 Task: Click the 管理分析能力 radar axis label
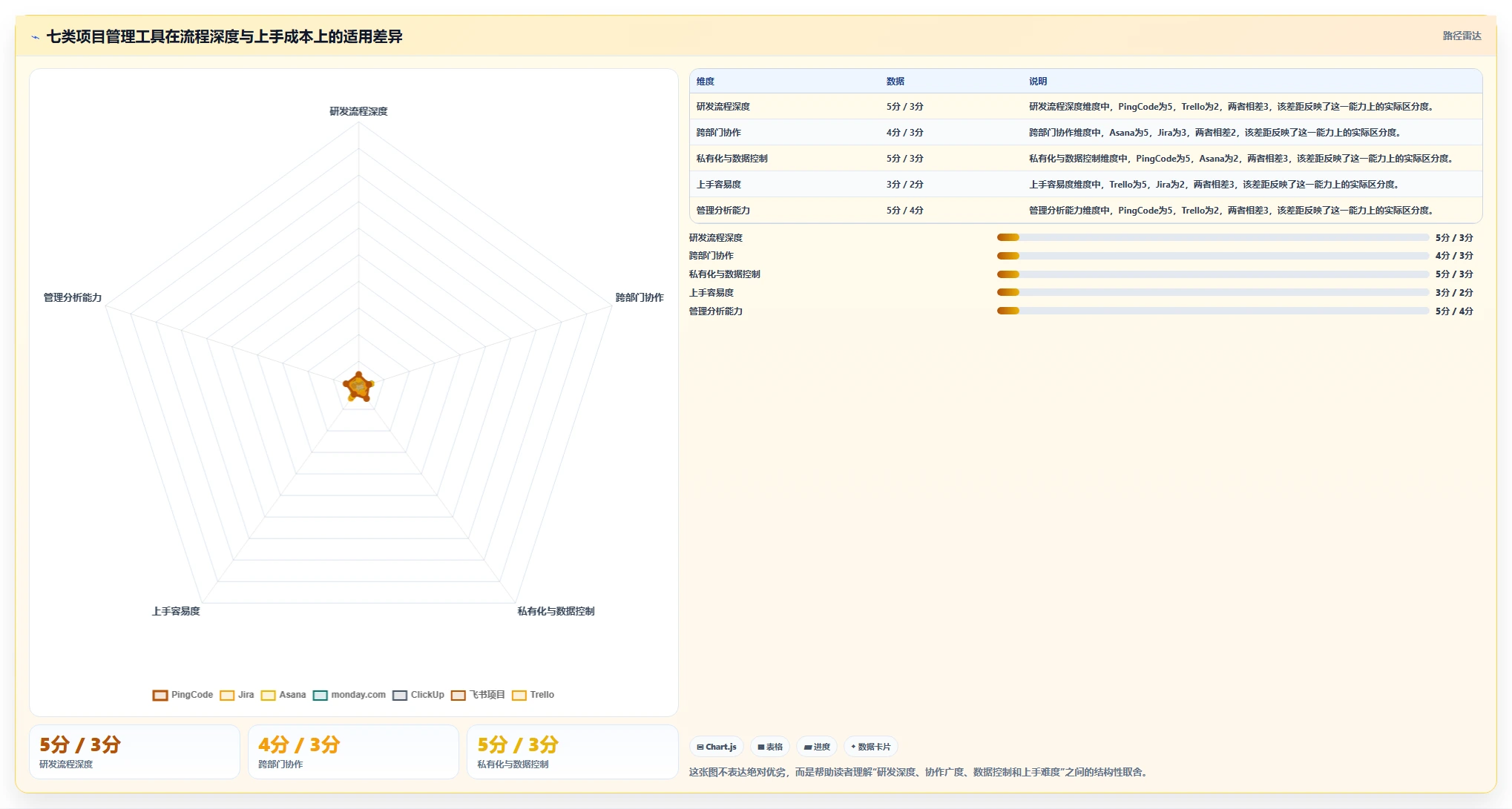[x=73, y=297]
